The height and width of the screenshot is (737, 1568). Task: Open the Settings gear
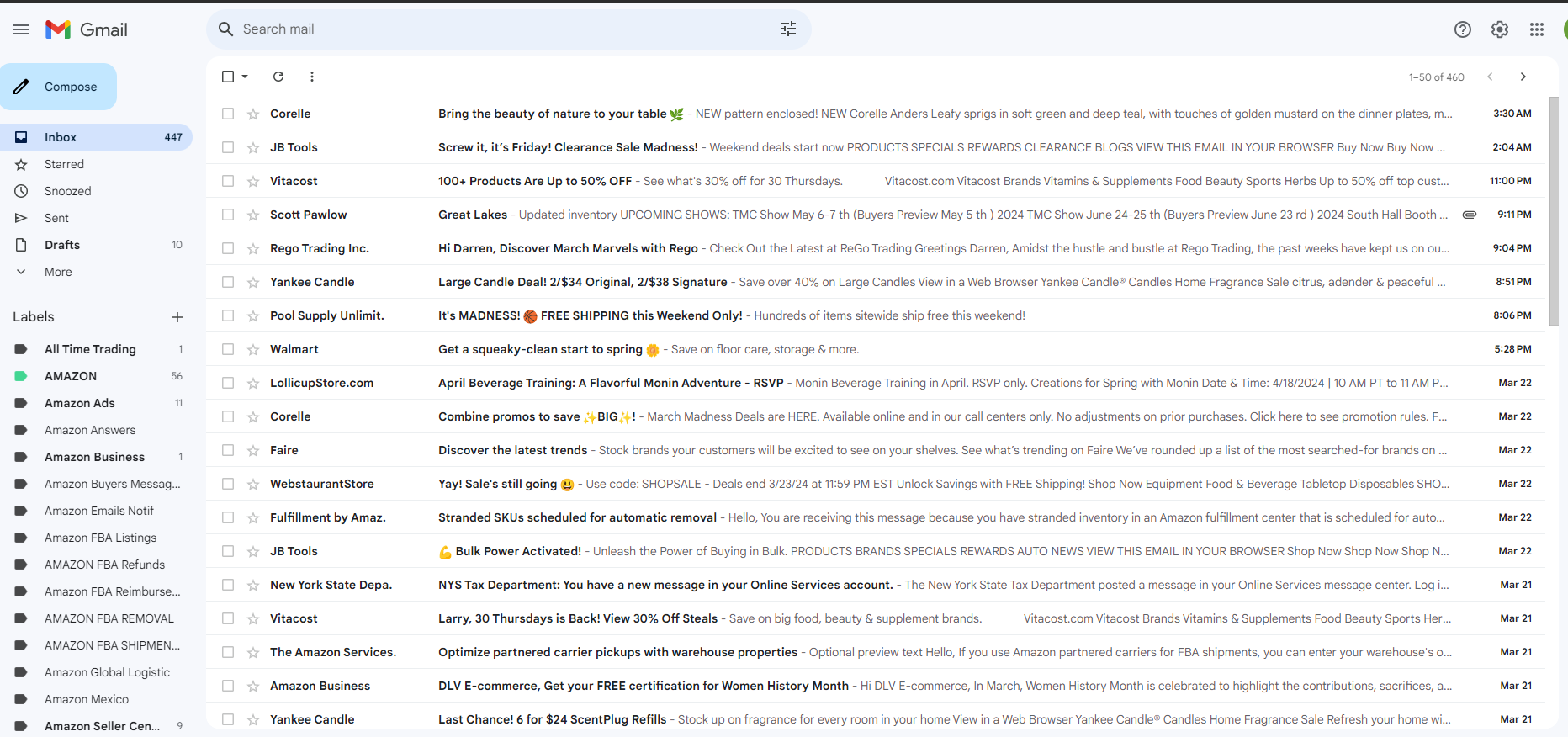1500,29
